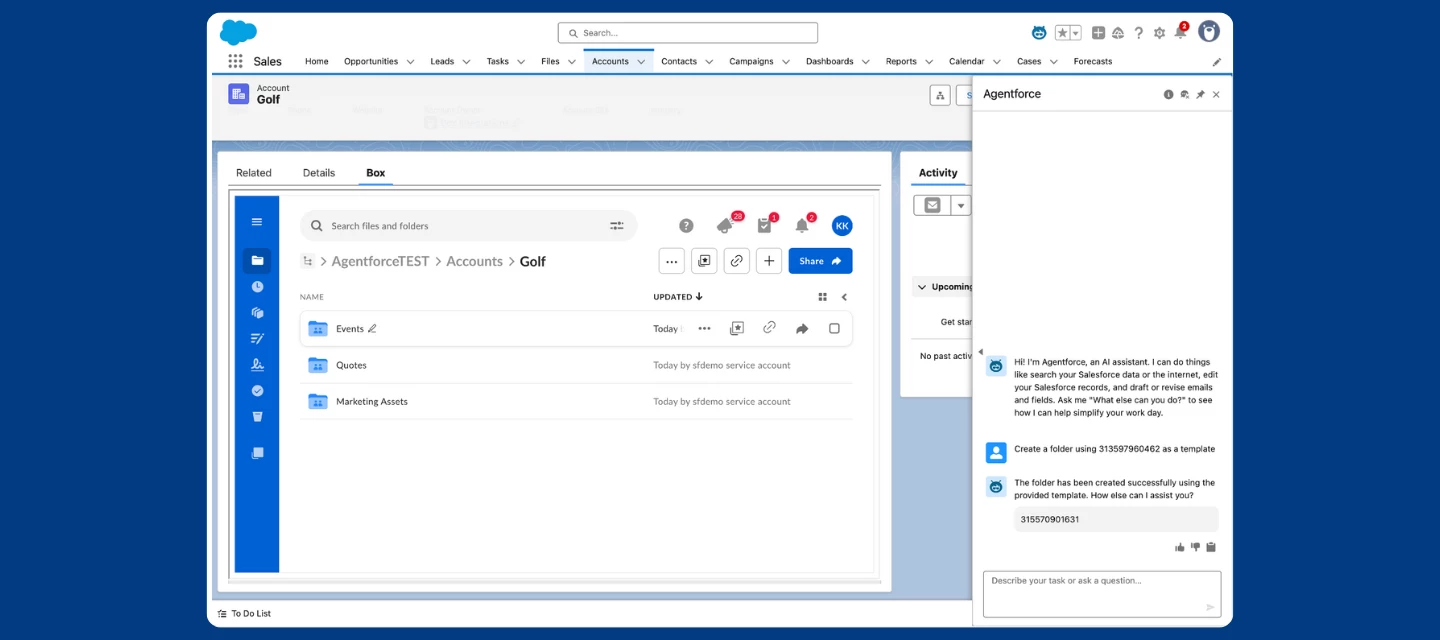1440x640 pixels.
Task: Select the Activity tab
Action: [x=938, y=173]
